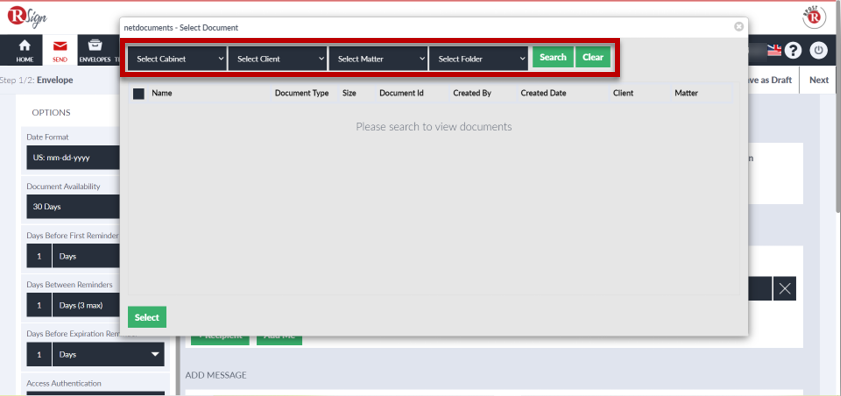Open Days Between Reminders unit dropdown
The width and height of the screenshot is (841, 396).
[86, 305]
